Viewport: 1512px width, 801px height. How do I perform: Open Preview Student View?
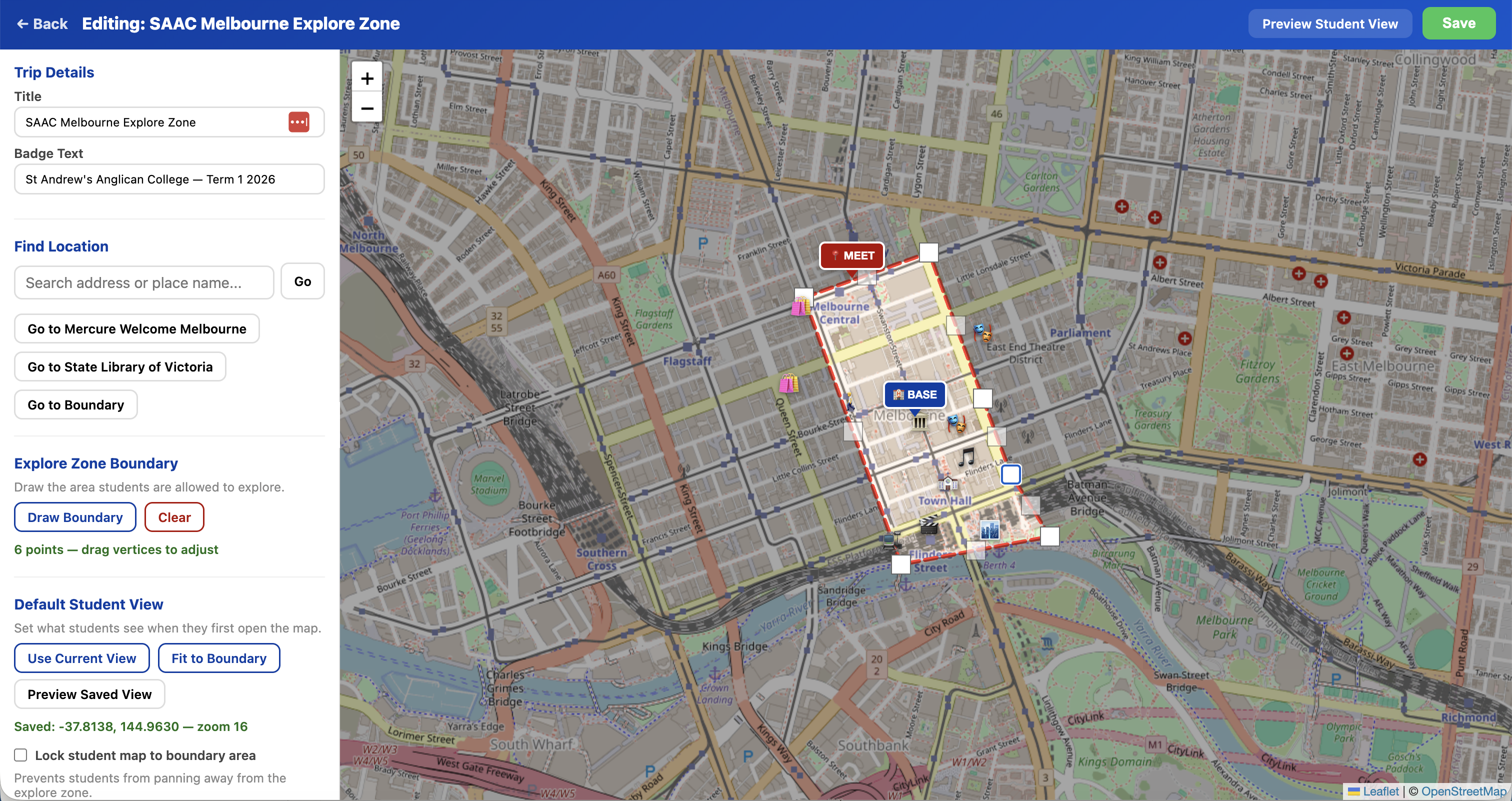[1330, 23]
